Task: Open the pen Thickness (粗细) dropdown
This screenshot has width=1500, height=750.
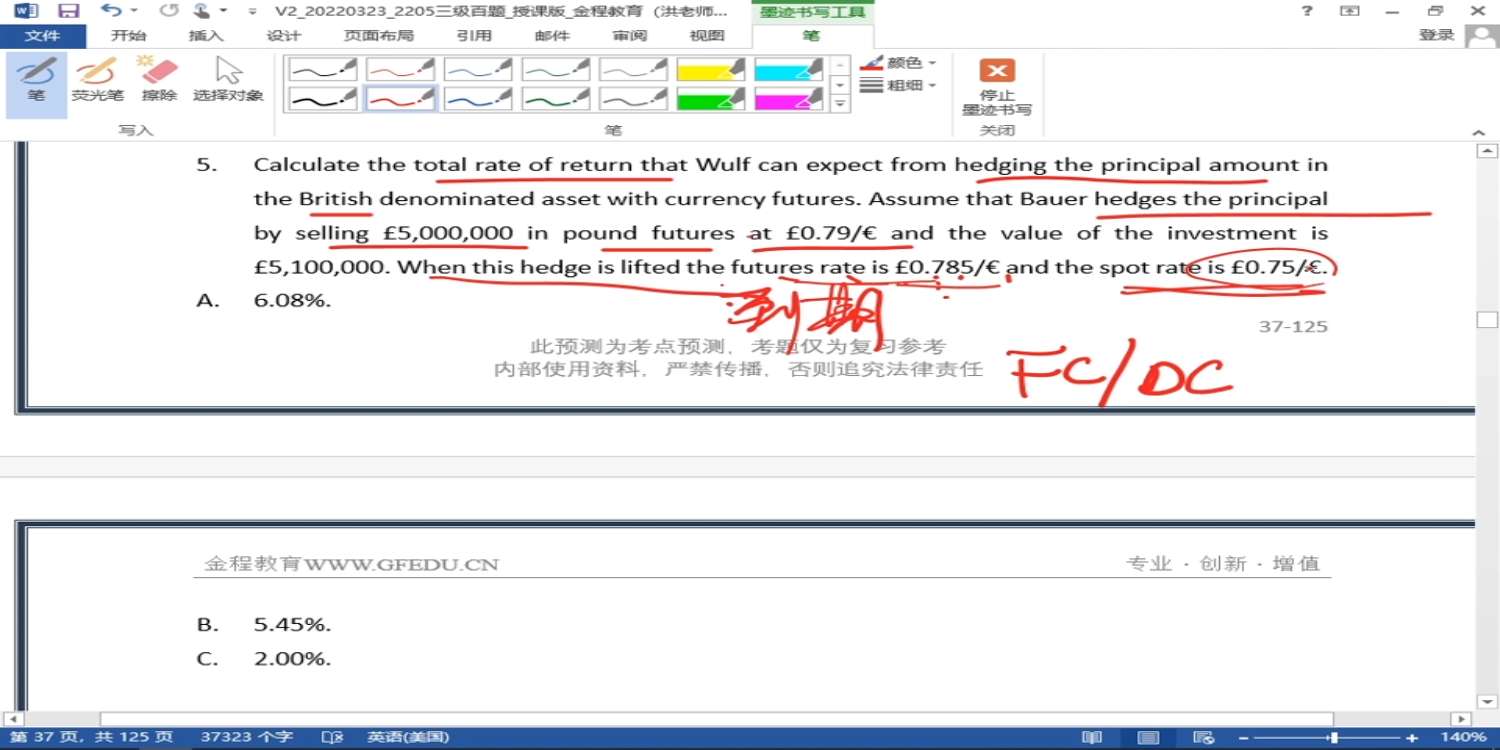Action: [899, 86]
